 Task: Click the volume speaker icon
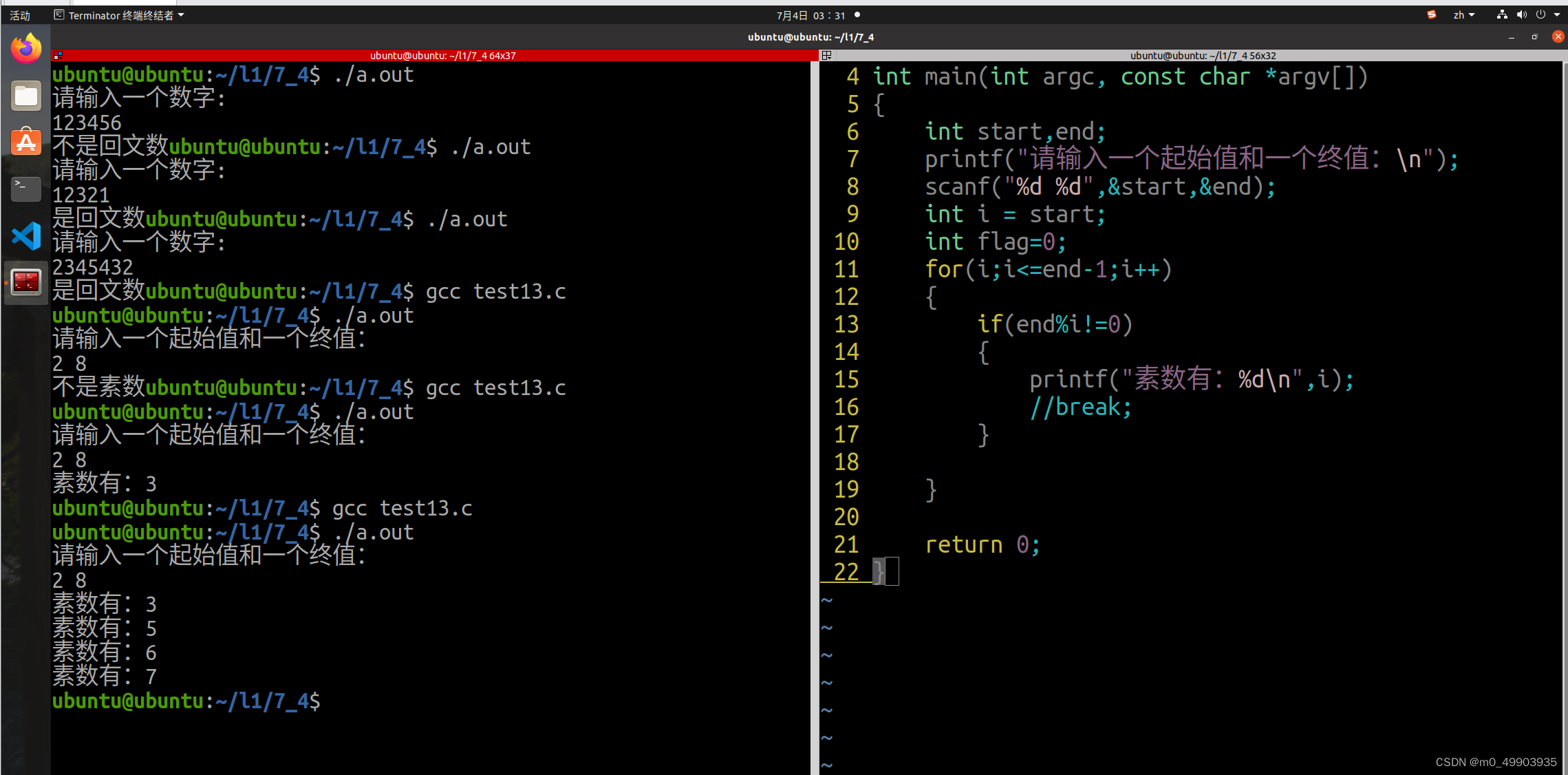click(x=1521, y=14)
